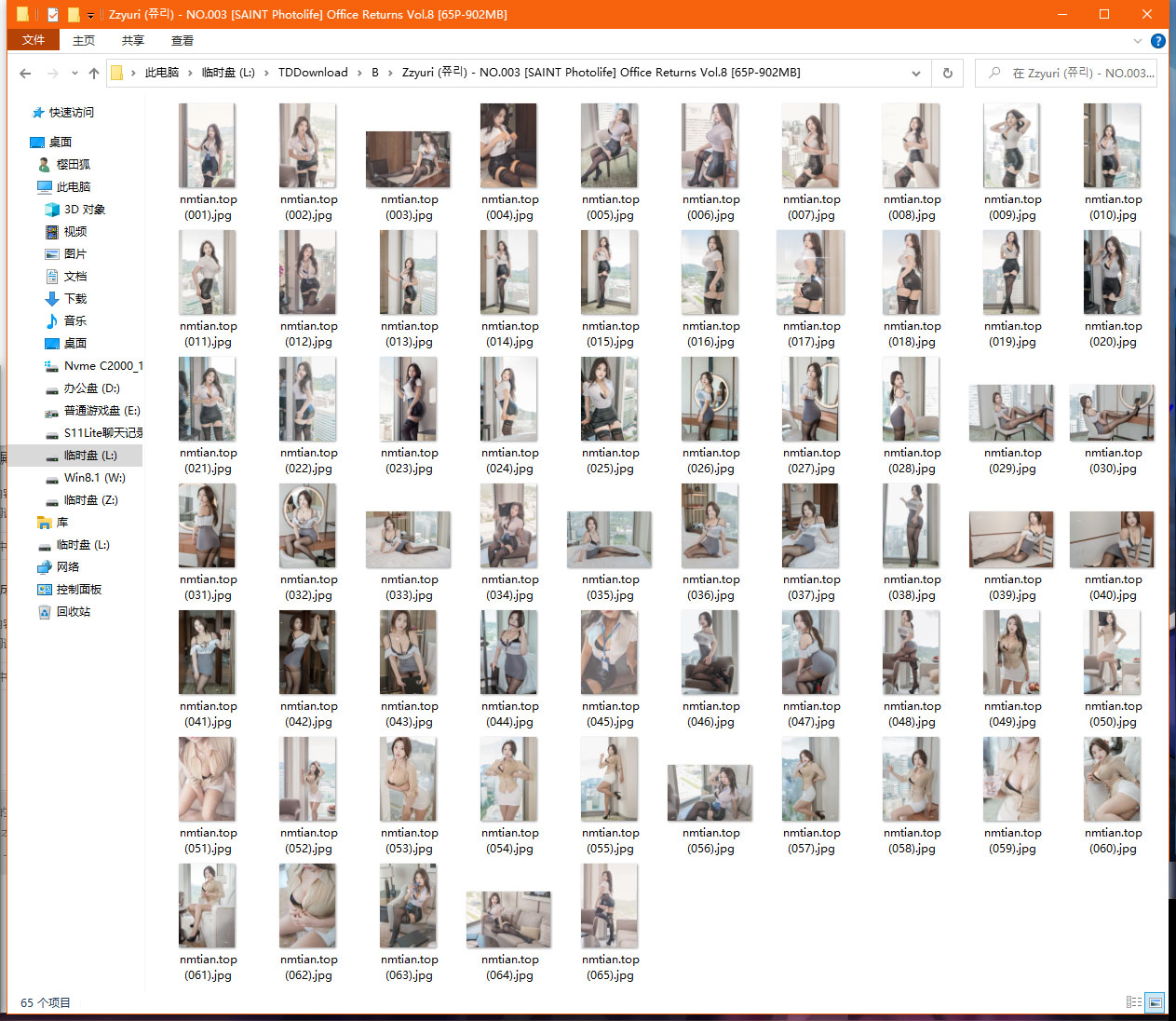This screenshot has height=1021, width=1176.
Task: Open 下载 folder in the sidebar
Action: click(74, 299)
